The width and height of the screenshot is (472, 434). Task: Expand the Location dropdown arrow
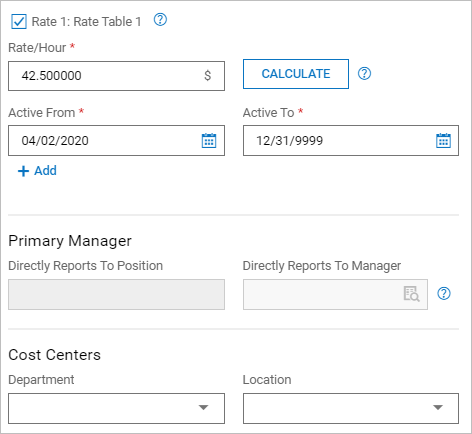438,407
